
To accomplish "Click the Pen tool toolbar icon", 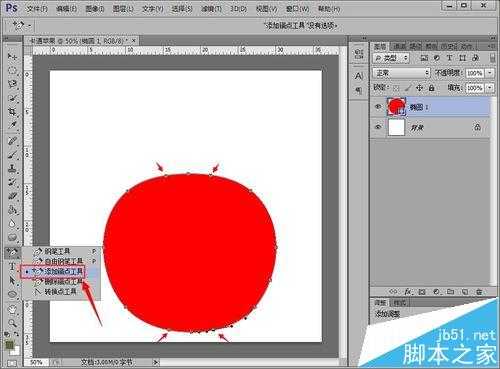I will point(12,253).
